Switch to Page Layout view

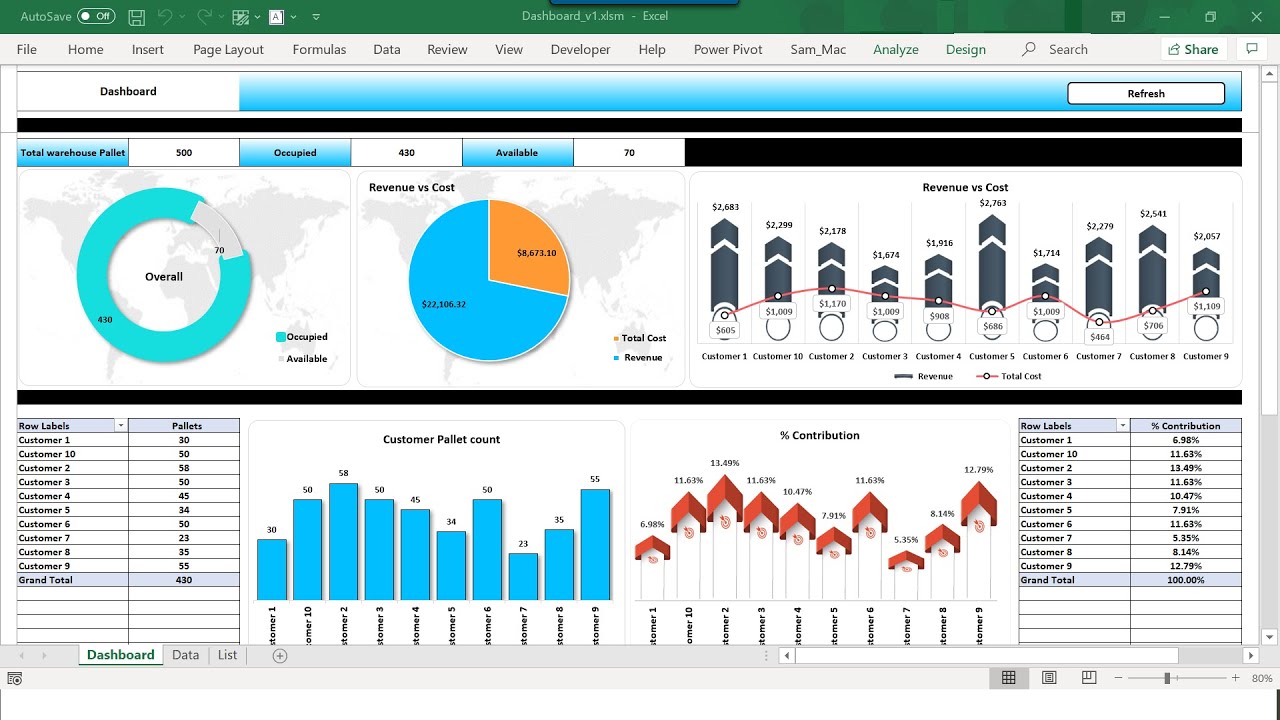tap(1049, 678)
